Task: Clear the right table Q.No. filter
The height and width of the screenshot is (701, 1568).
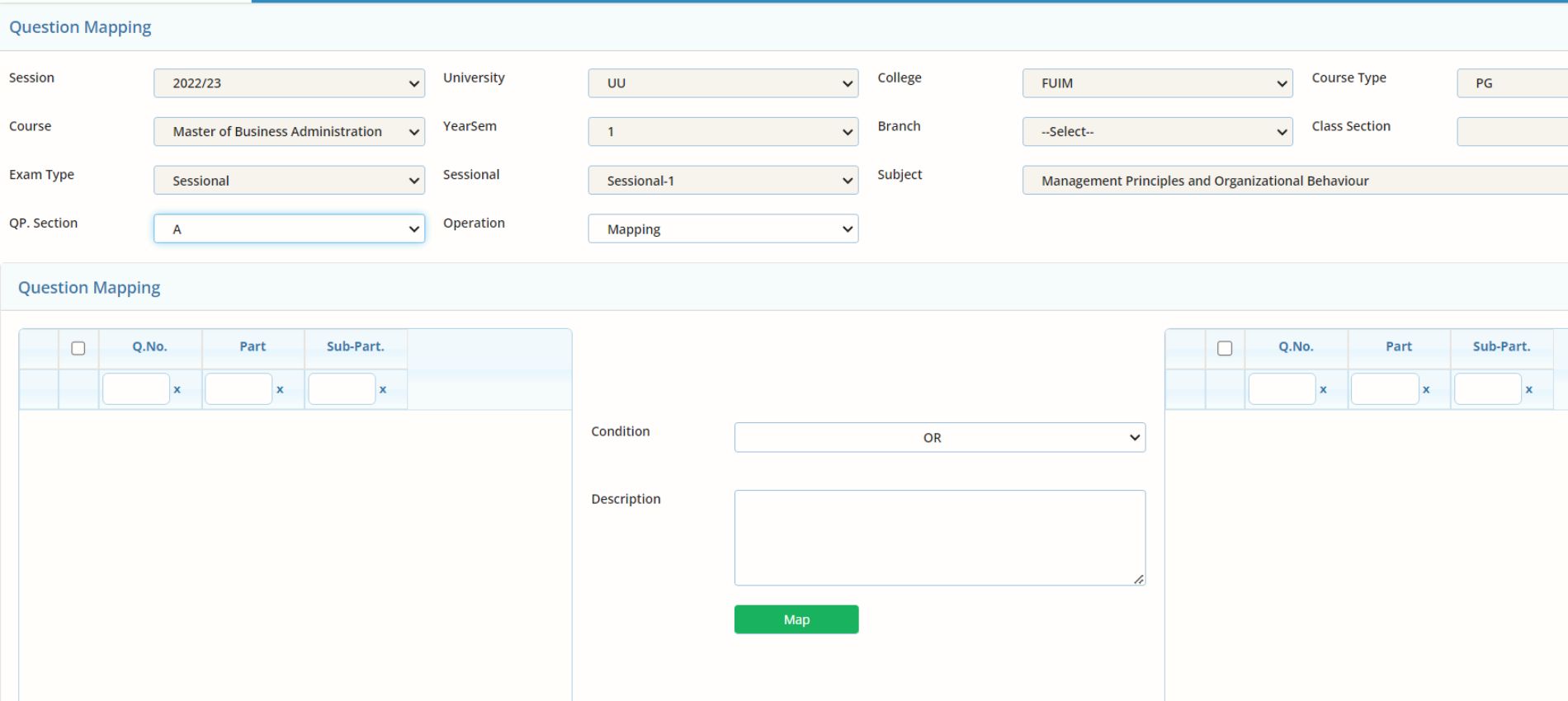Action: 1323,389
